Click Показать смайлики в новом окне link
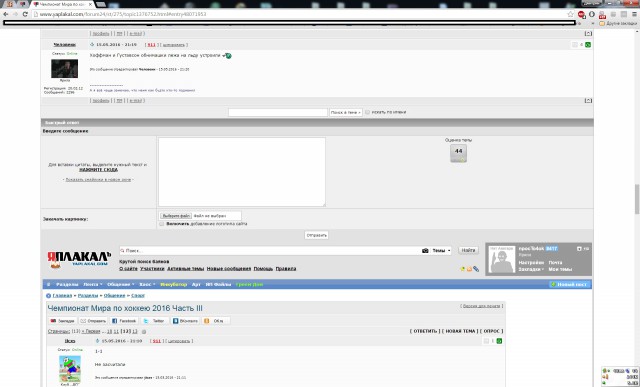Viewport: 640px width, 387px height. click(x=98, y=179)
